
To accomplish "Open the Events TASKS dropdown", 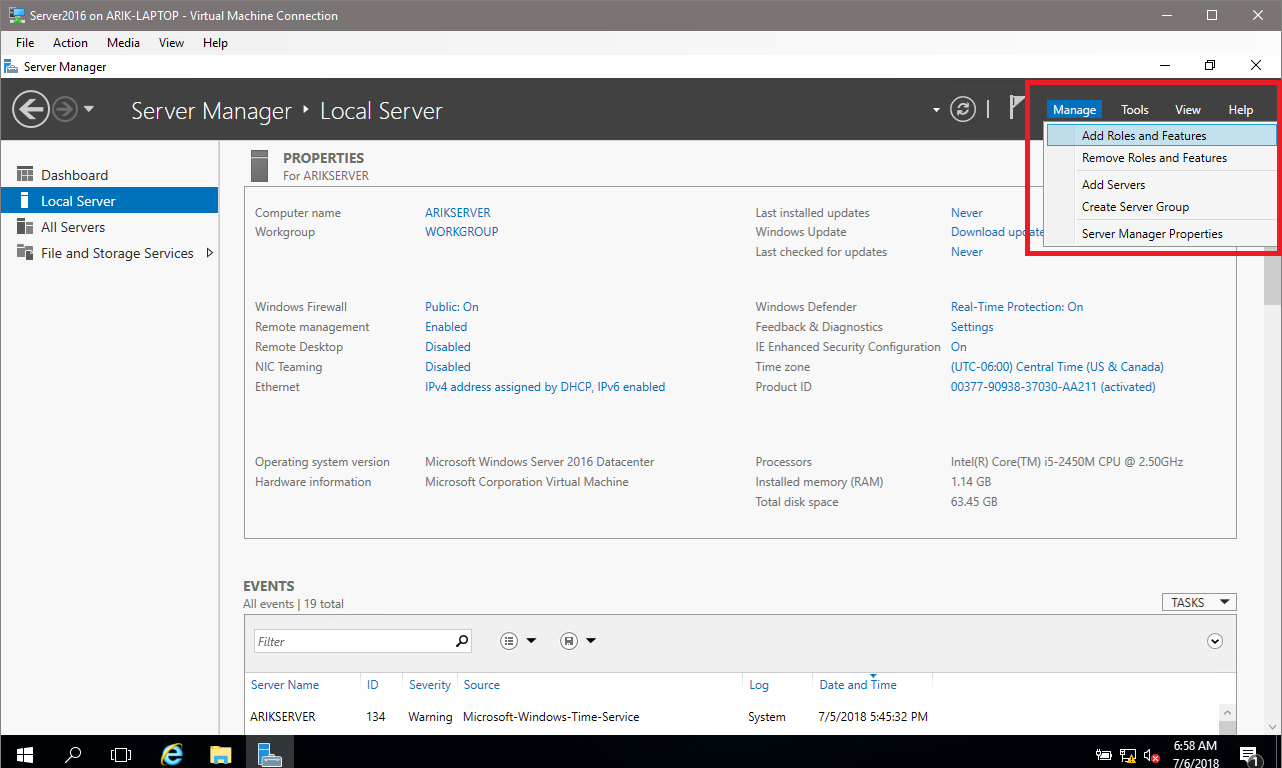I will pyautogui.click(x=1198, y=602).
